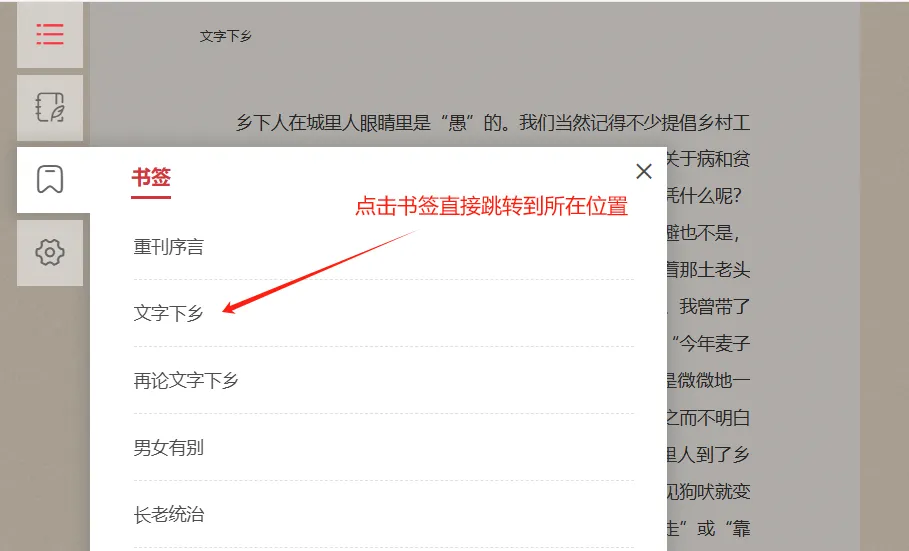Click the 文字下乡 chapter title at top
The height and width of the screenshot is (551, 909).
pos(226,36)
